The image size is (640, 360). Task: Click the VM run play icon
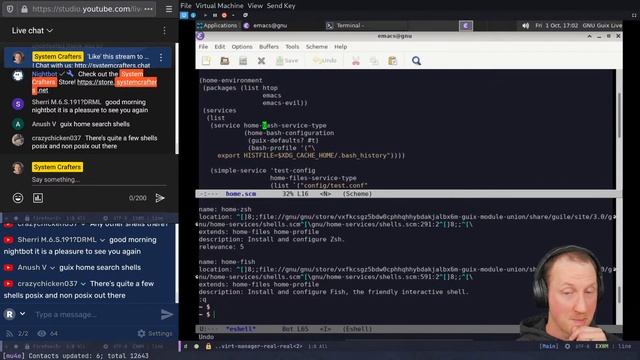(205, 15)
